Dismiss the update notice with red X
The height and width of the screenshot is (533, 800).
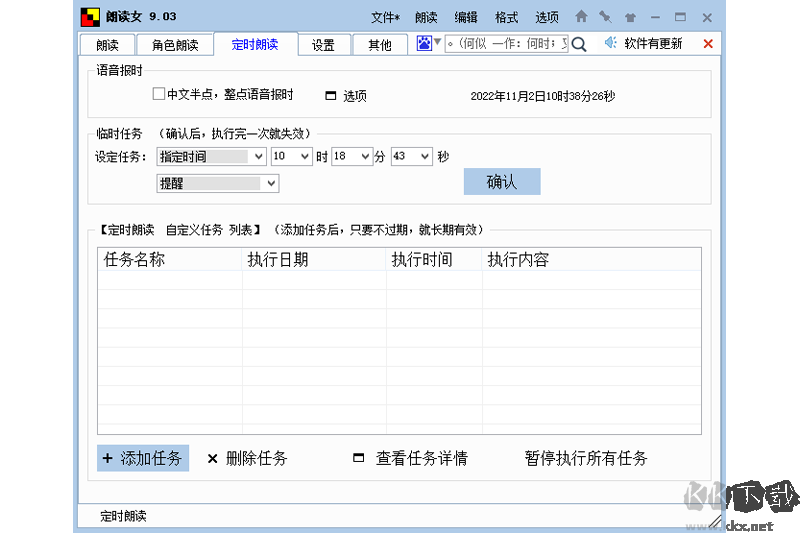tap(708, 44)
